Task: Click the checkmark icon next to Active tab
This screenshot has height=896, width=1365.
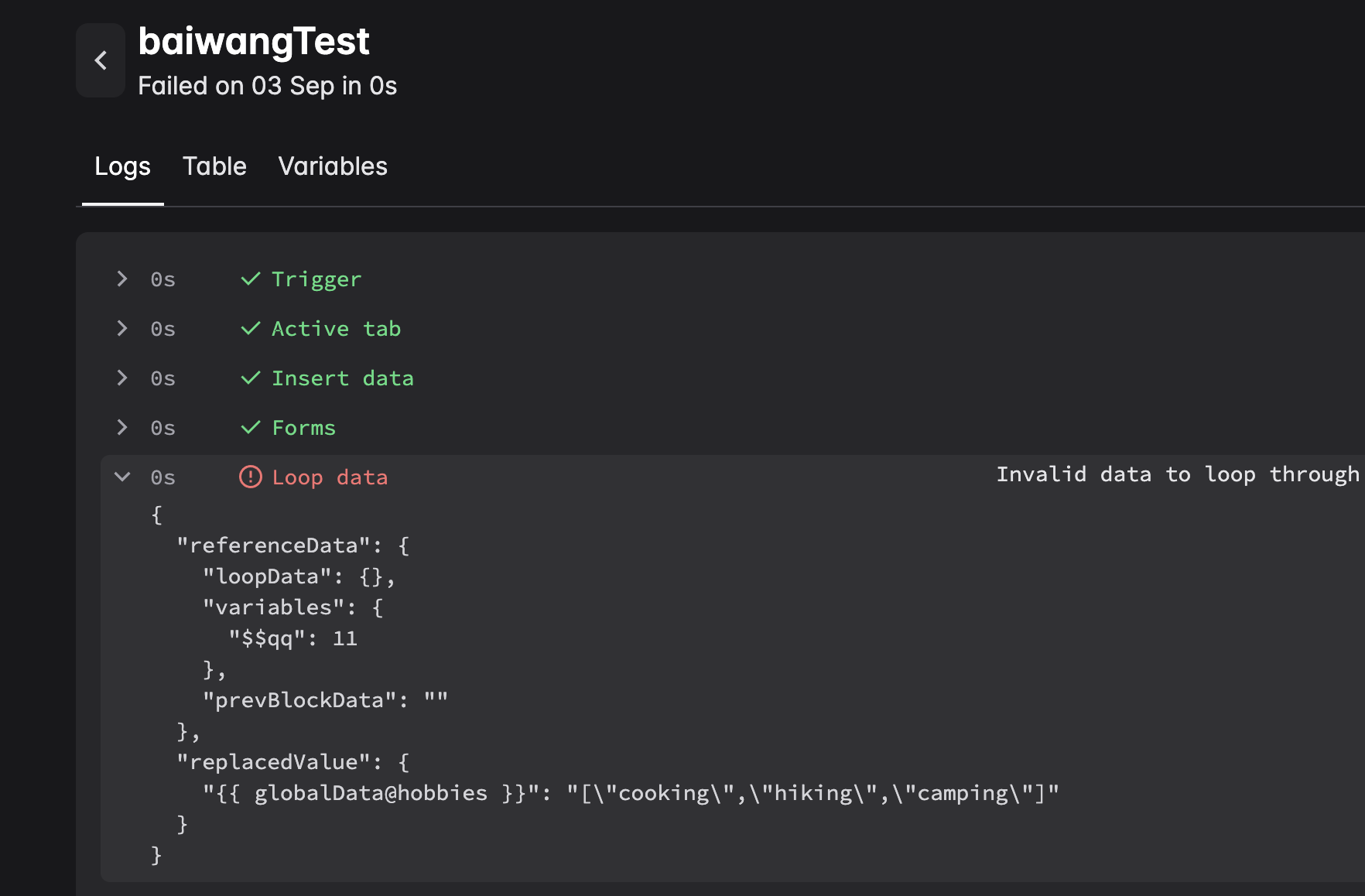Action: [249, 328]
